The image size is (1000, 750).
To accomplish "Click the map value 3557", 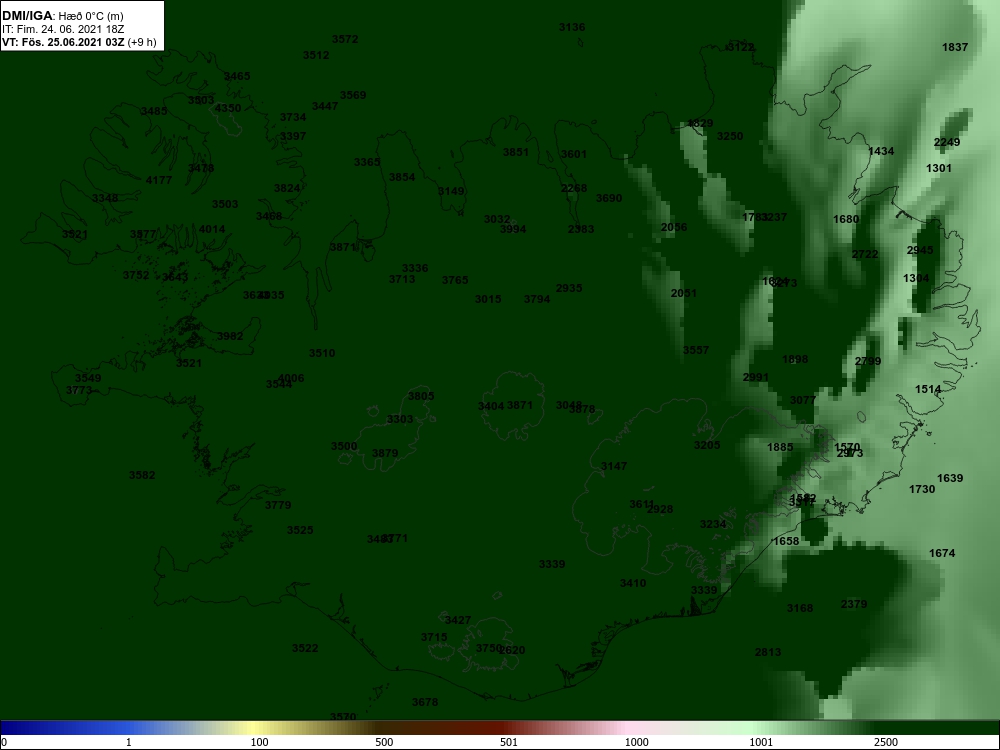I will tap(696, 351).
